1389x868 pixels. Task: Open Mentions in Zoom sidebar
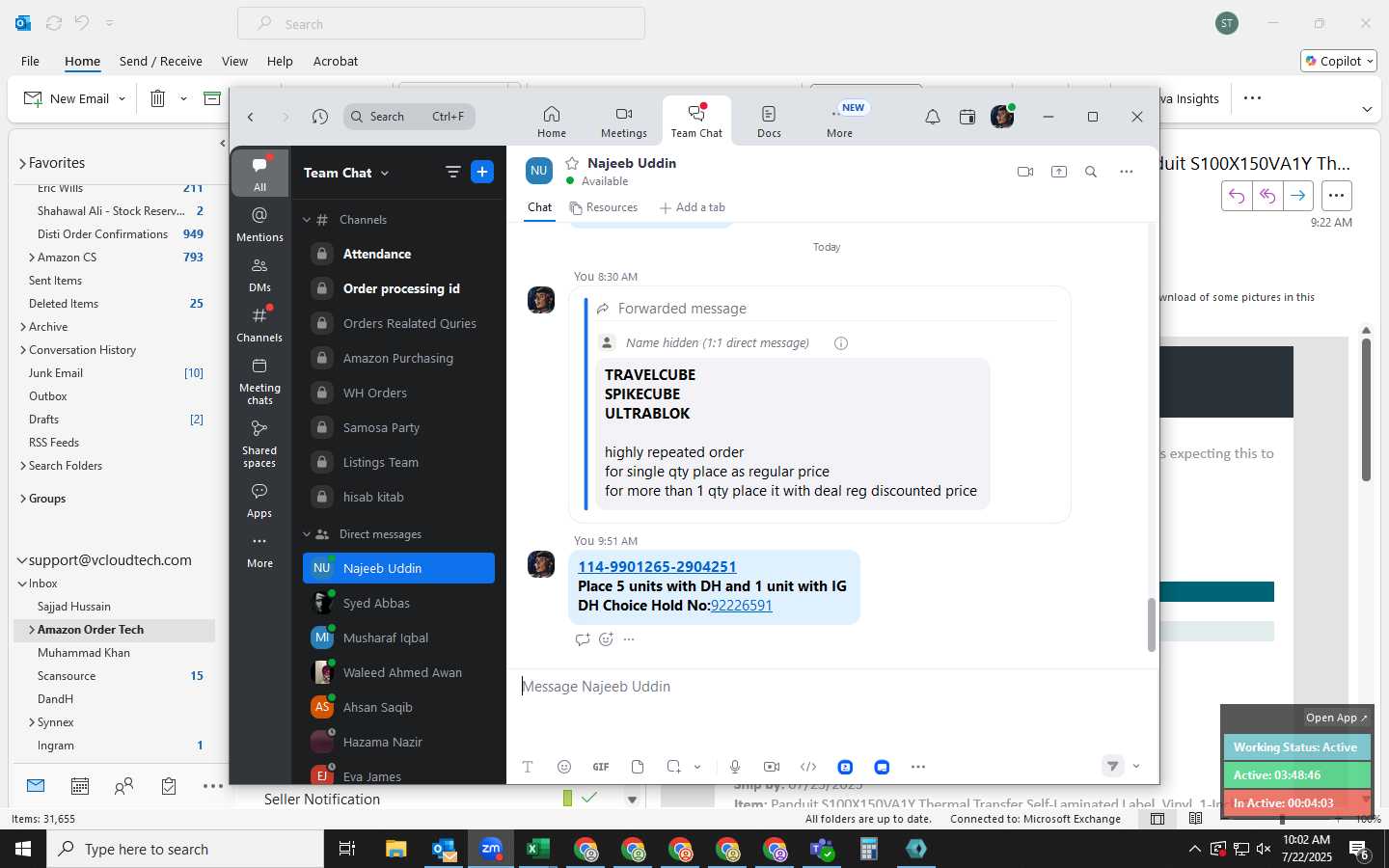coord(259,223)
